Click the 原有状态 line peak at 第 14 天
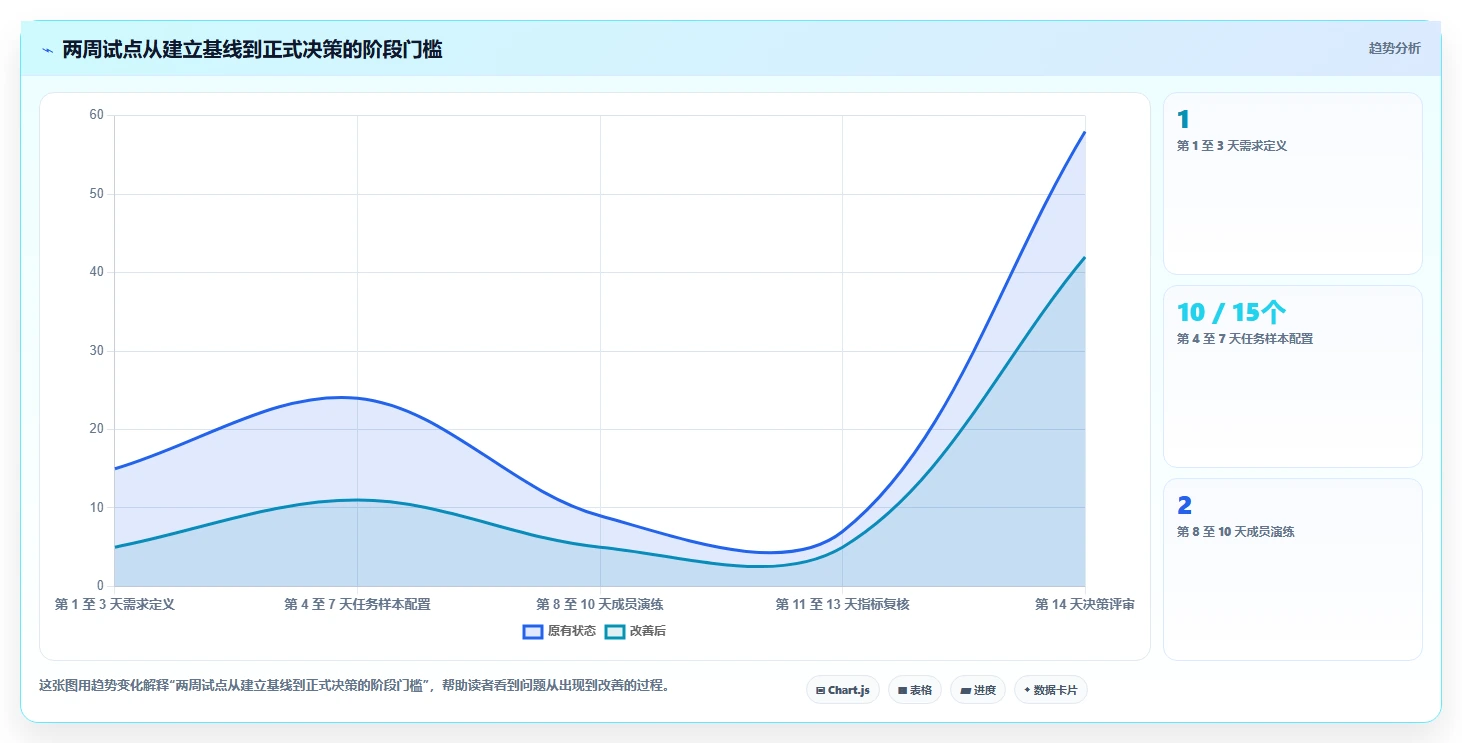The height and width of the screenshot is (743, 1462). tap(1085, 132)
